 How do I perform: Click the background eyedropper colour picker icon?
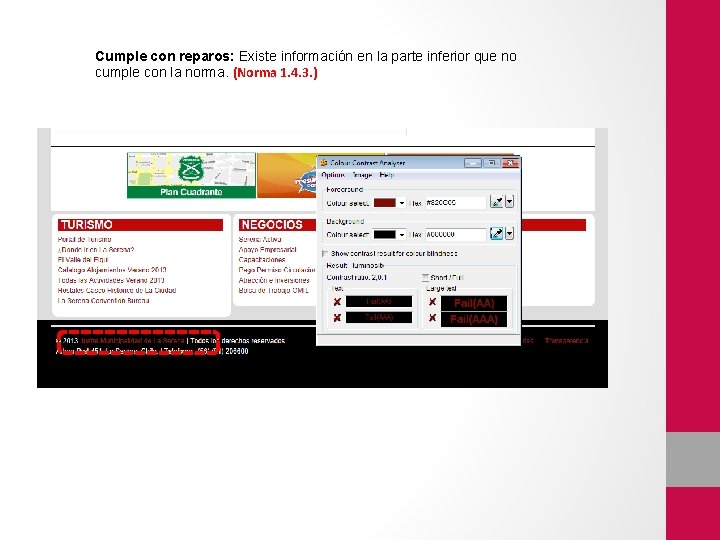[496, 234]
